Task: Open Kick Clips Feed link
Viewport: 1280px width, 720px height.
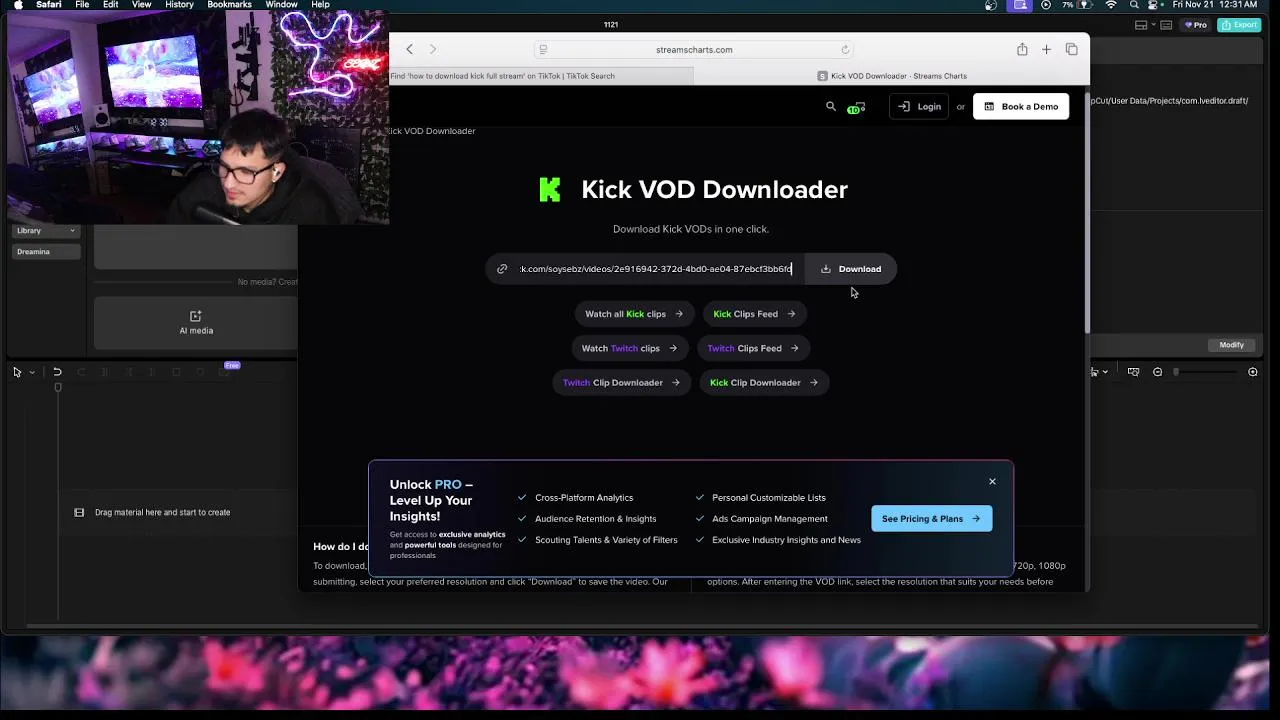Action: pyautogui.click(x=754, y=314)
